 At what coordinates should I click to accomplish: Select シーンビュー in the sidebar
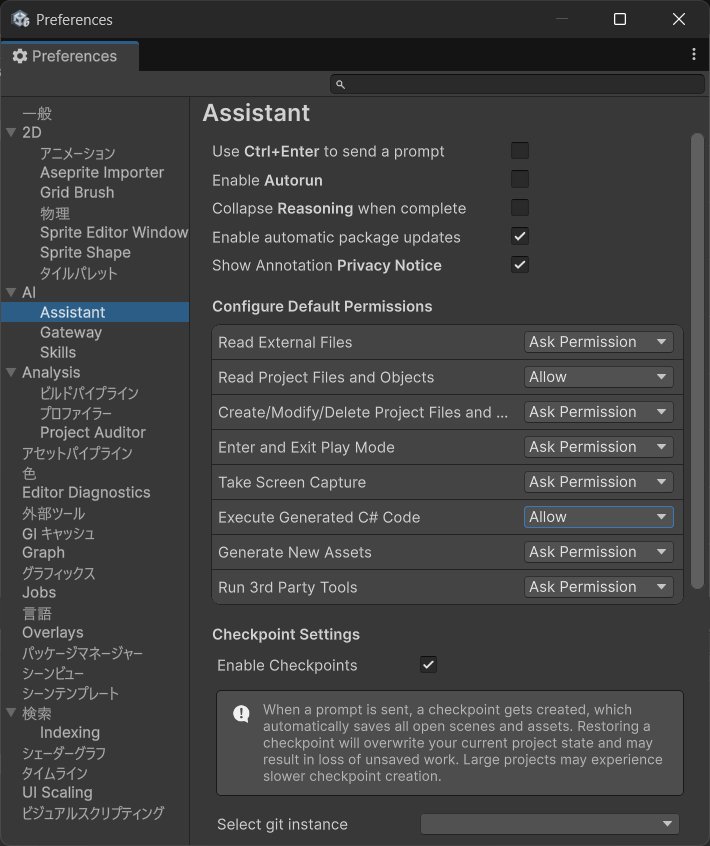pyautogui.click(x=53, y=673)
